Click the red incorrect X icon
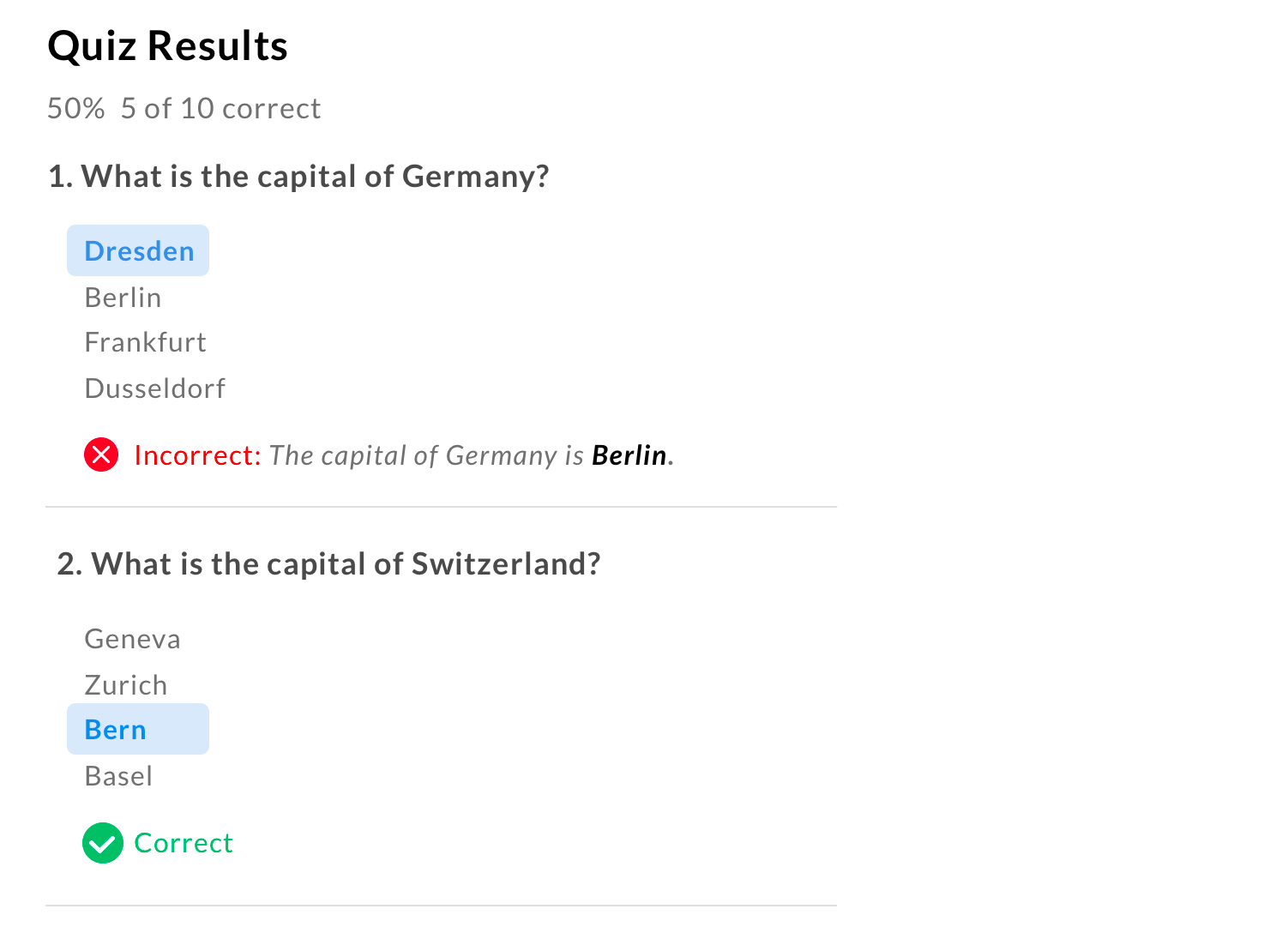This screenshot has width=1288, height=933. point(101,454)
